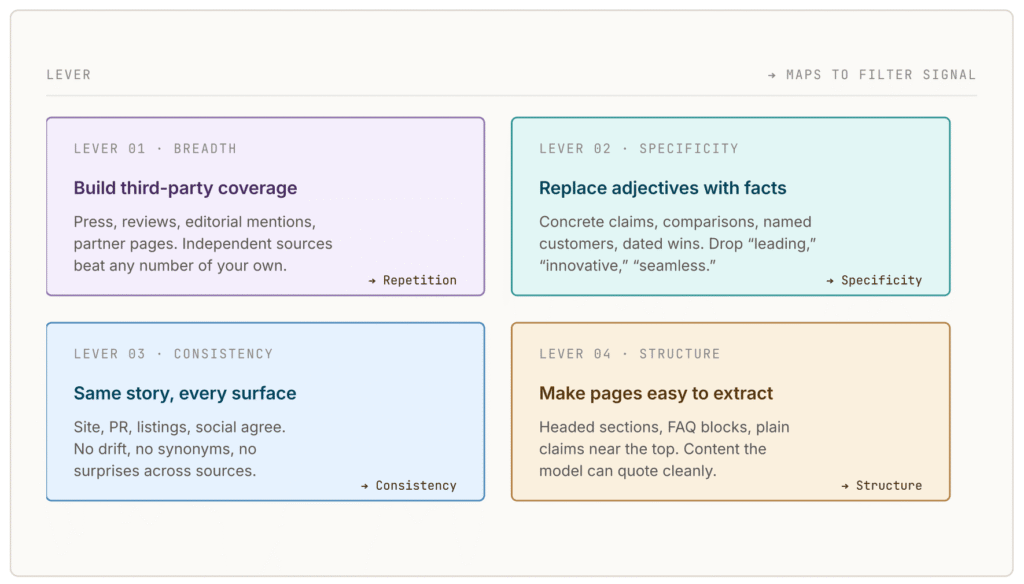Open the Build third-party coverage heading
The height and width of the screenshot is (584, 1024).
[x=185, y=188]
